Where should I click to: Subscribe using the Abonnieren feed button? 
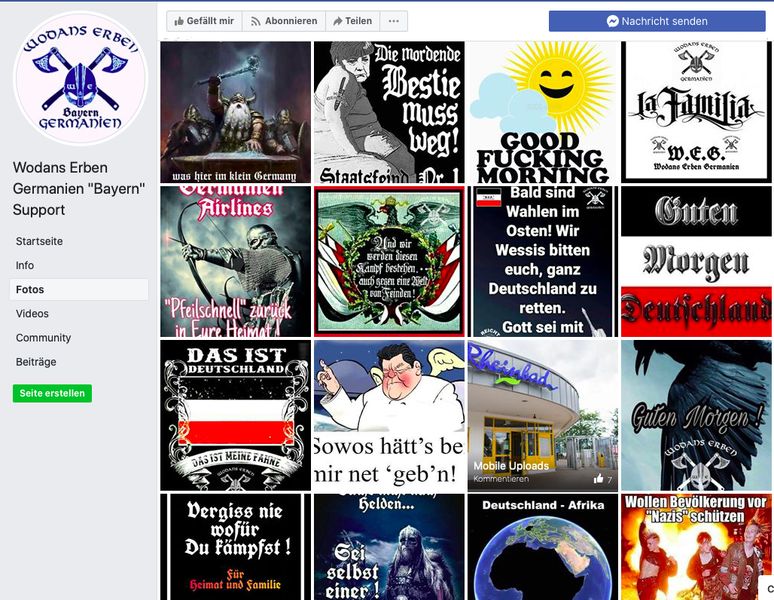284,21
